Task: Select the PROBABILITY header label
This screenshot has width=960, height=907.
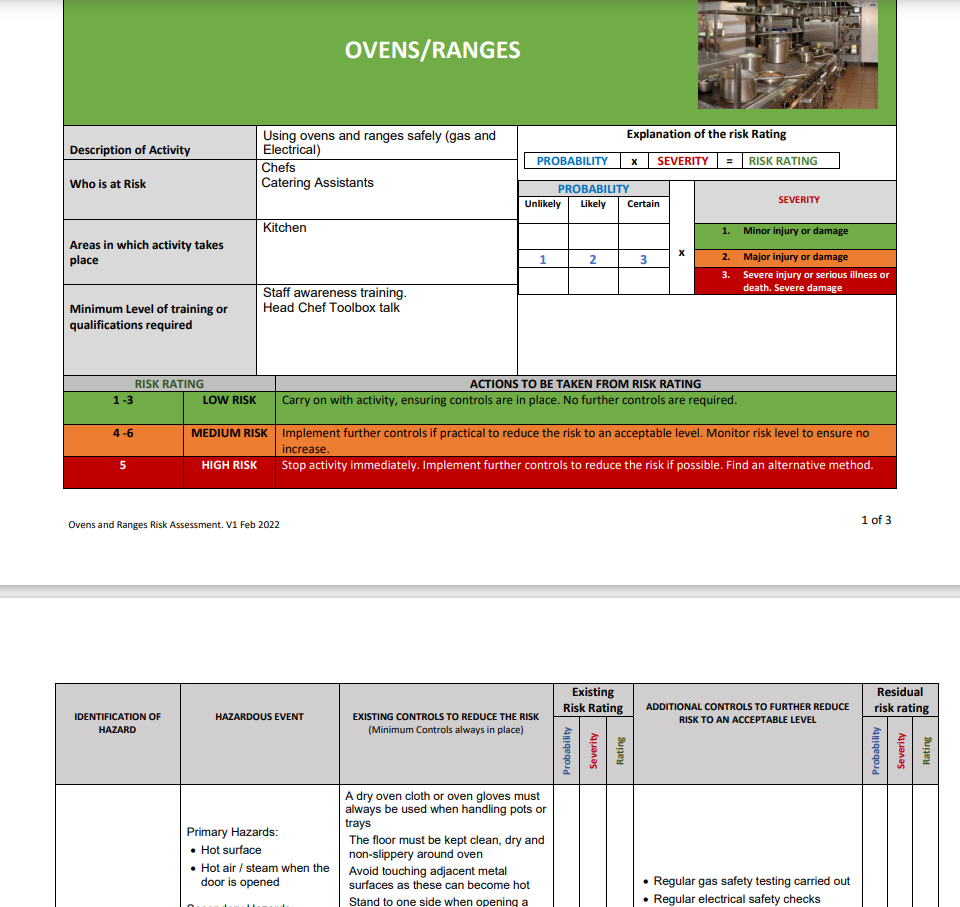Action: pyautogui.click(x=593, y=188)
